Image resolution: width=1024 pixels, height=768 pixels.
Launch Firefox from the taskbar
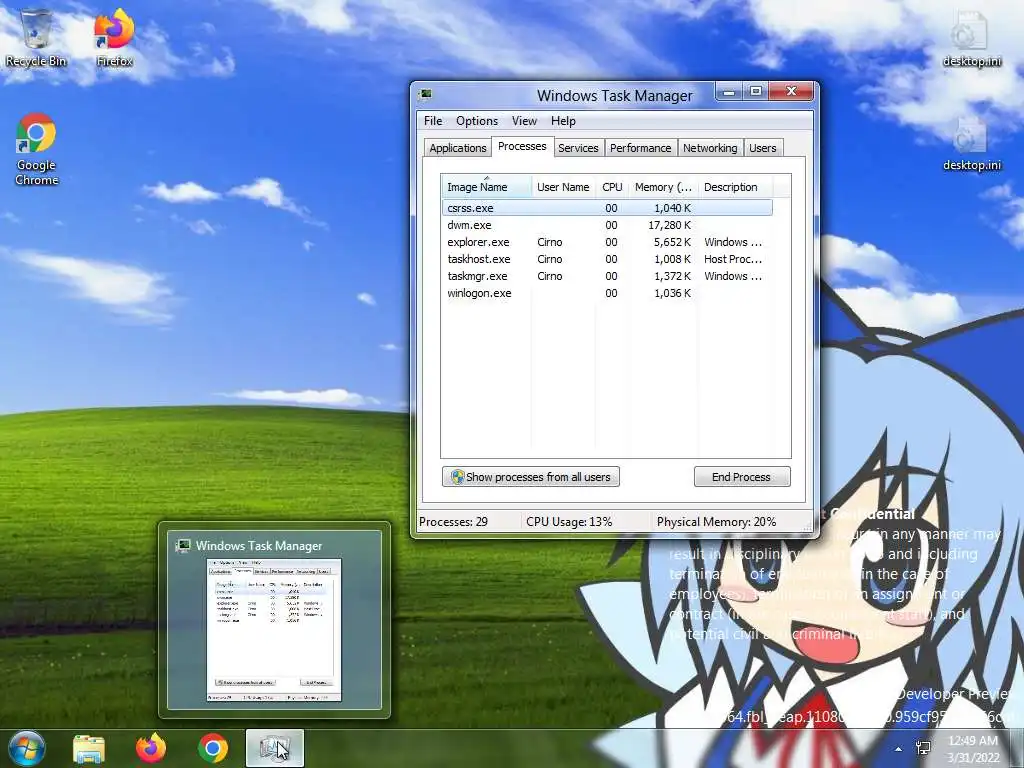pos(151,748)
